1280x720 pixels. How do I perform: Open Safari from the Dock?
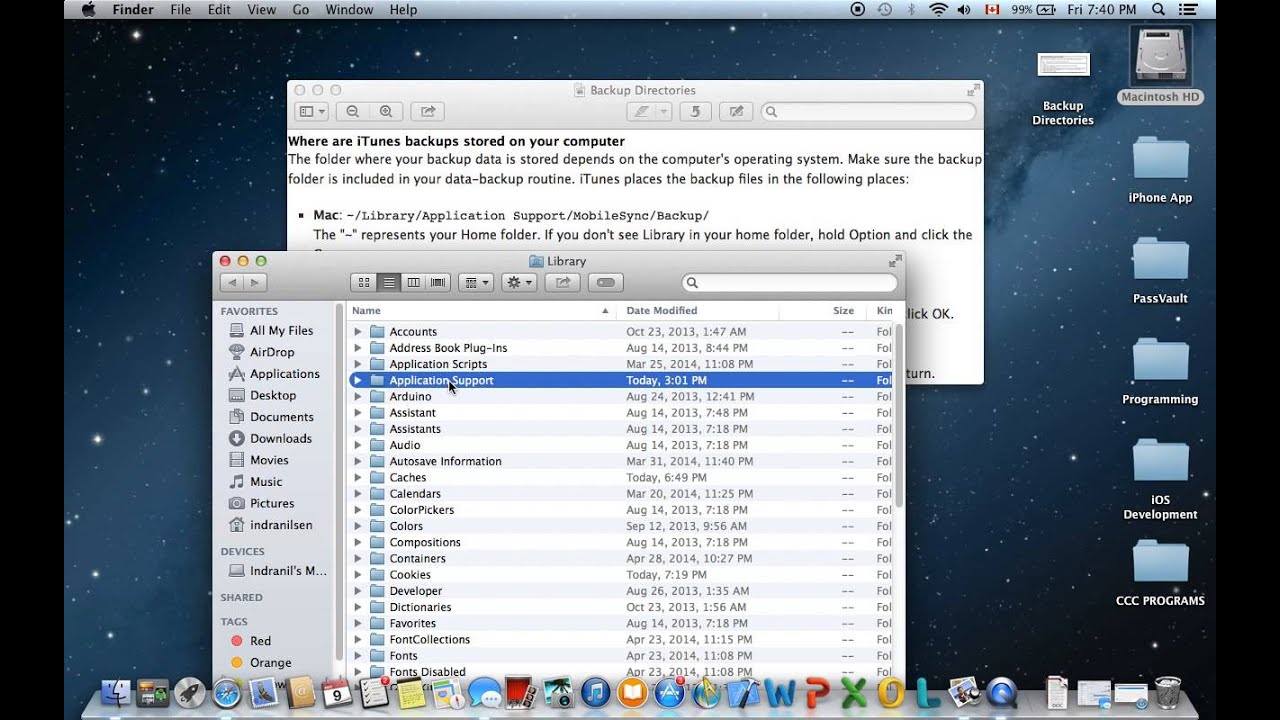point(227,692)
